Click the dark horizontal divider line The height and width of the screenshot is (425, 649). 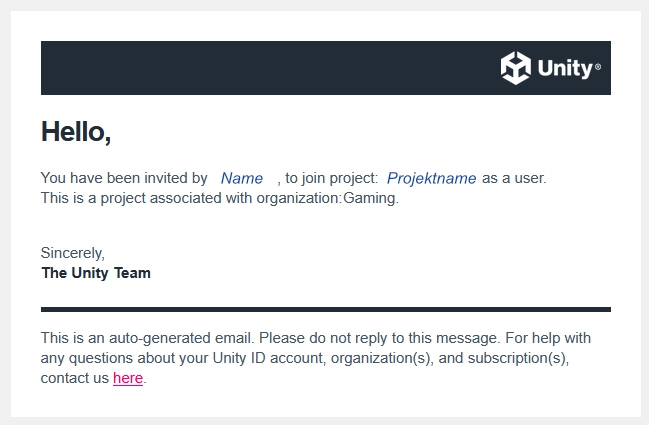[x=325, y=309]
